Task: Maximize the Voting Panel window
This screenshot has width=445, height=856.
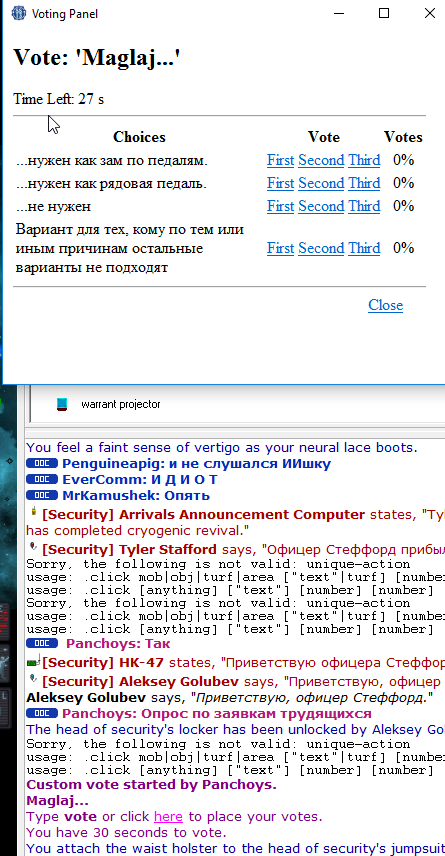Action: [384, 13]
